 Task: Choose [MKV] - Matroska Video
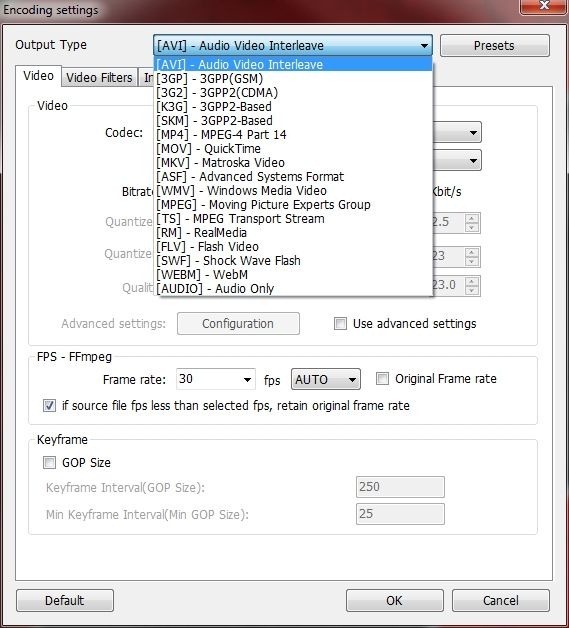pyautogui.click(x=293, y=163)
